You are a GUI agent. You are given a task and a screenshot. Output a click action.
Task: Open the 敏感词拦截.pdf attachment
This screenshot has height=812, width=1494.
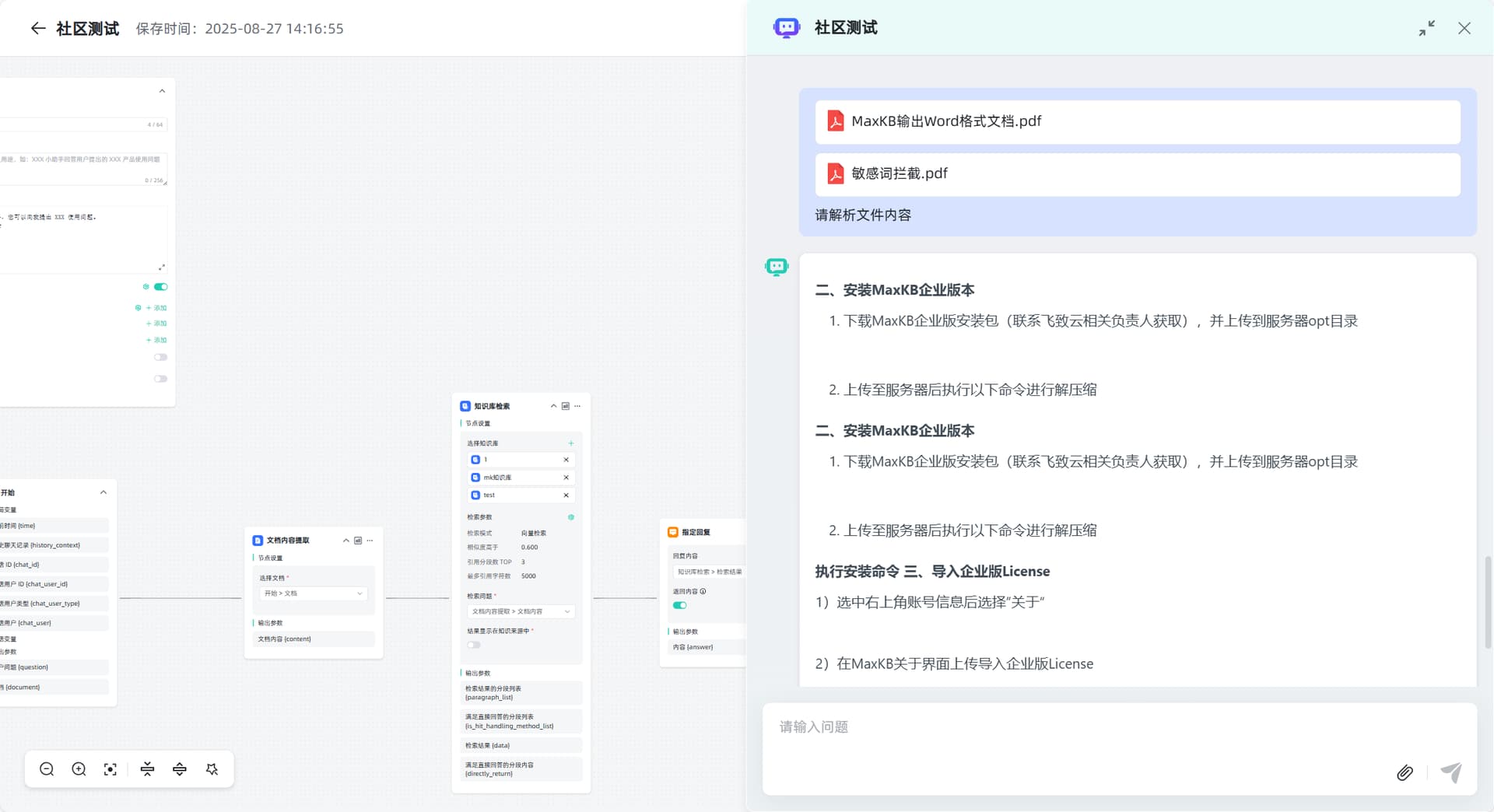pos(1138,173)
